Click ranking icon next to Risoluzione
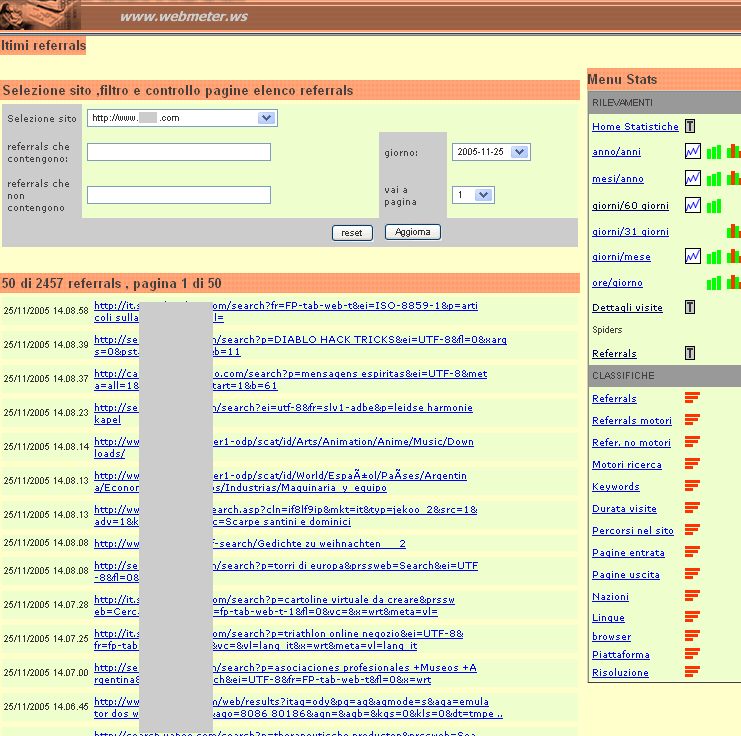This screenshot has height=736, width=741. tap(692, 672)
